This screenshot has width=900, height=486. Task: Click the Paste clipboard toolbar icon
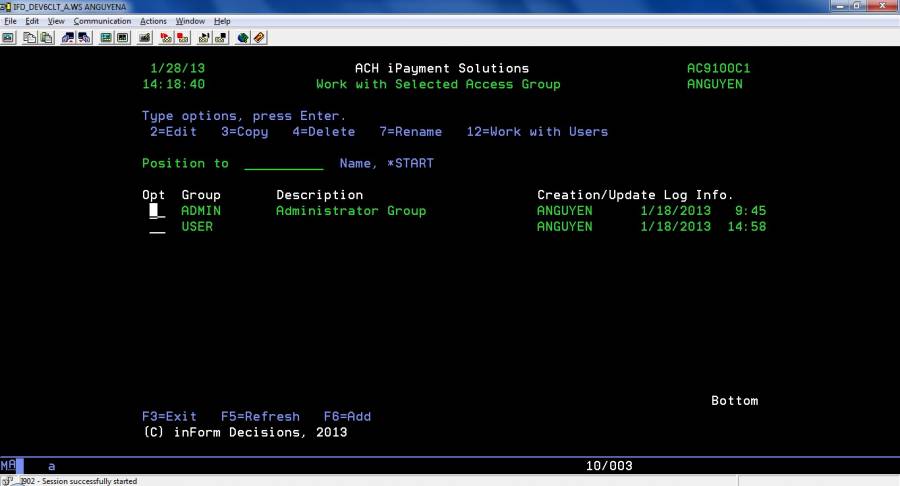tap(46, 38)
